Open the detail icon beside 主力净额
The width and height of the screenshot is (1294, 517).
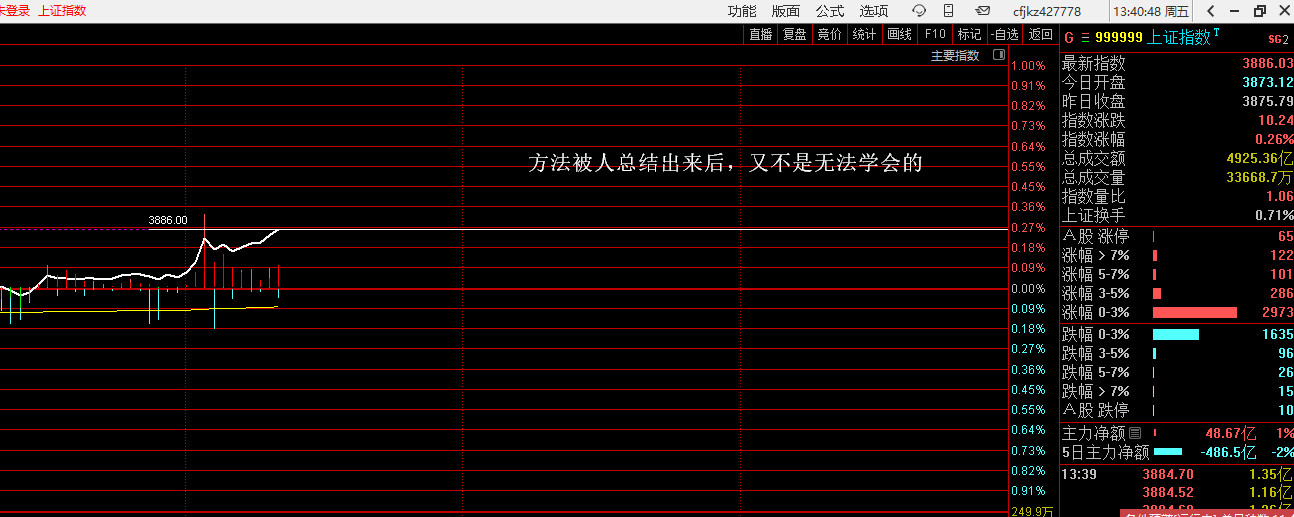(x=1135, y=434)
